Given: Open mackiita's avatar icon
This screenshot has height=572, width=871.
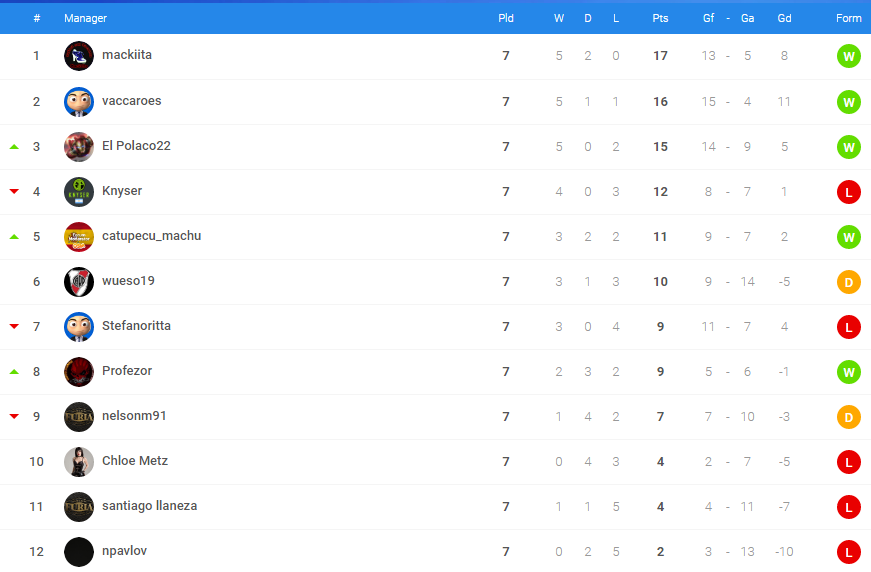Looking at the screenshot, I should pos(79,56).
